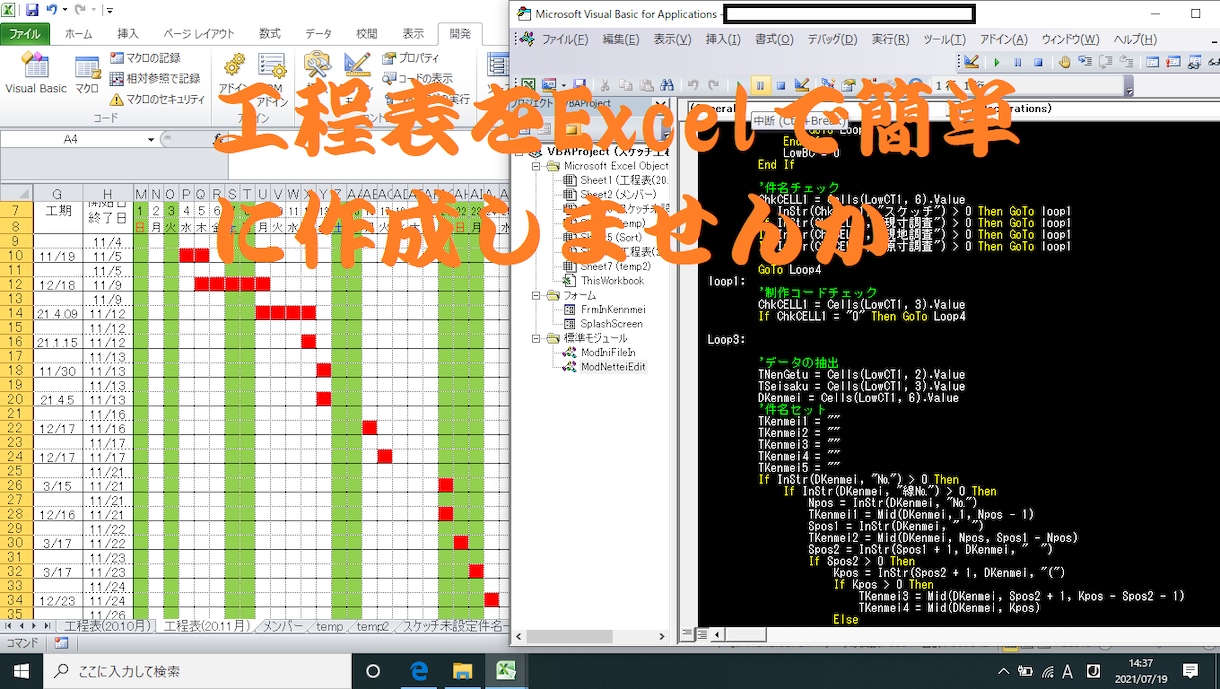The height and width of the screenshot is (689, 1220).
Task: Undo via Excel quick access toolbar
Action: (x=52, y=10)
